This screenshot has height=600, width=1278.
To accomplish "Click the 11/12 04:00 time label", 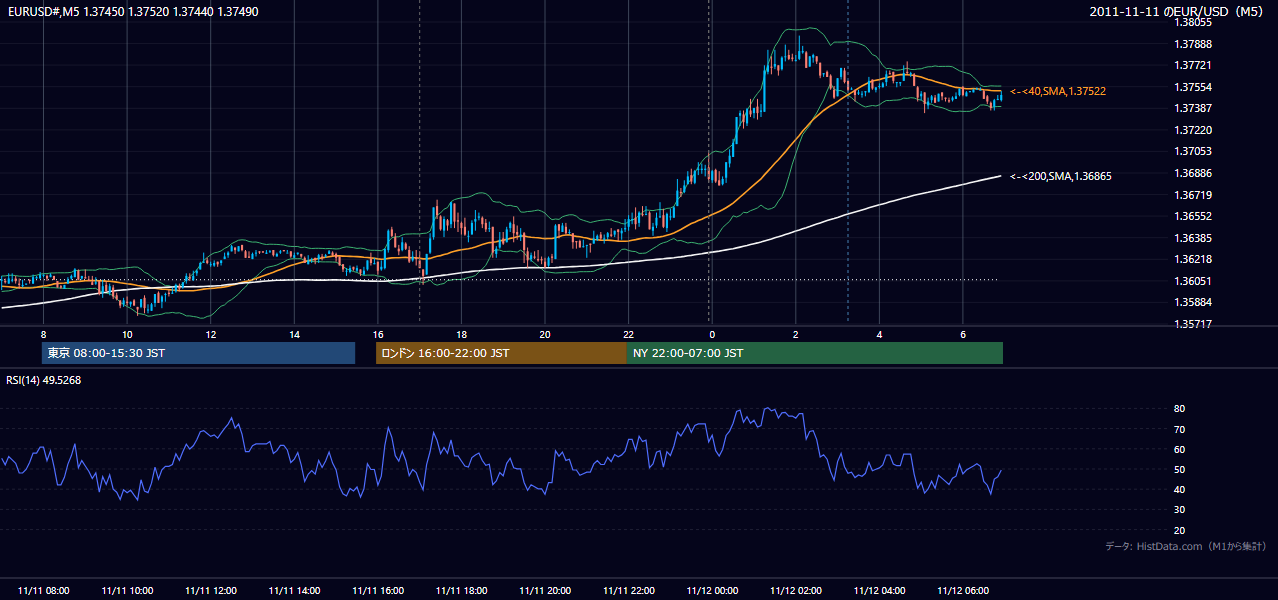I will tap(879, 591).
